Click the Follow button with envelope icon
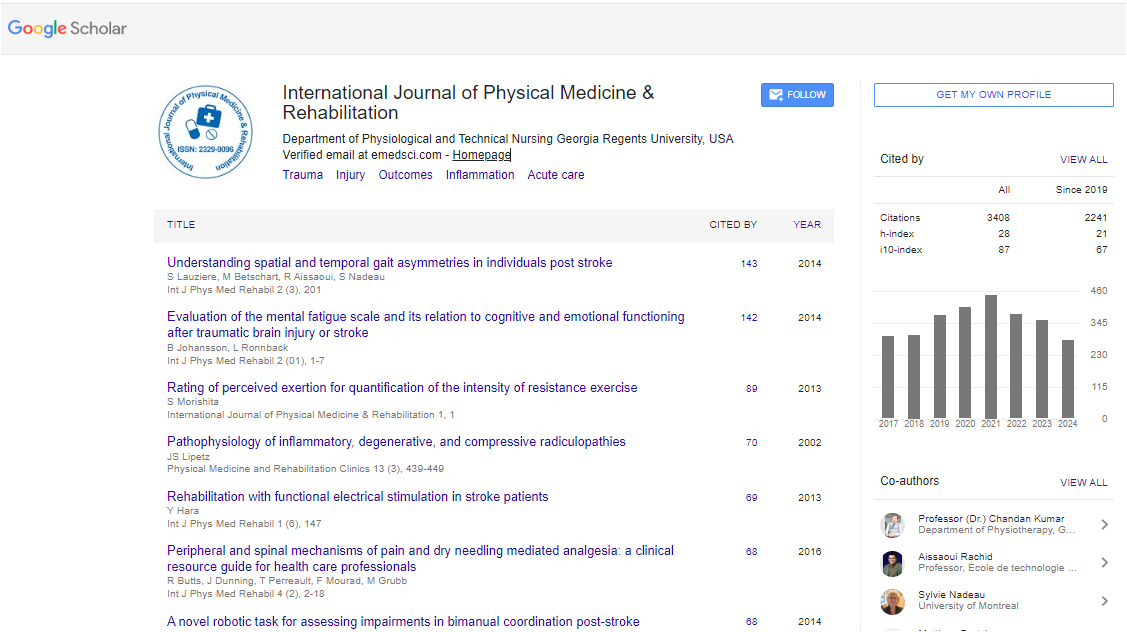This screenshot has width=1127, height=632. [x=797, y=95]
